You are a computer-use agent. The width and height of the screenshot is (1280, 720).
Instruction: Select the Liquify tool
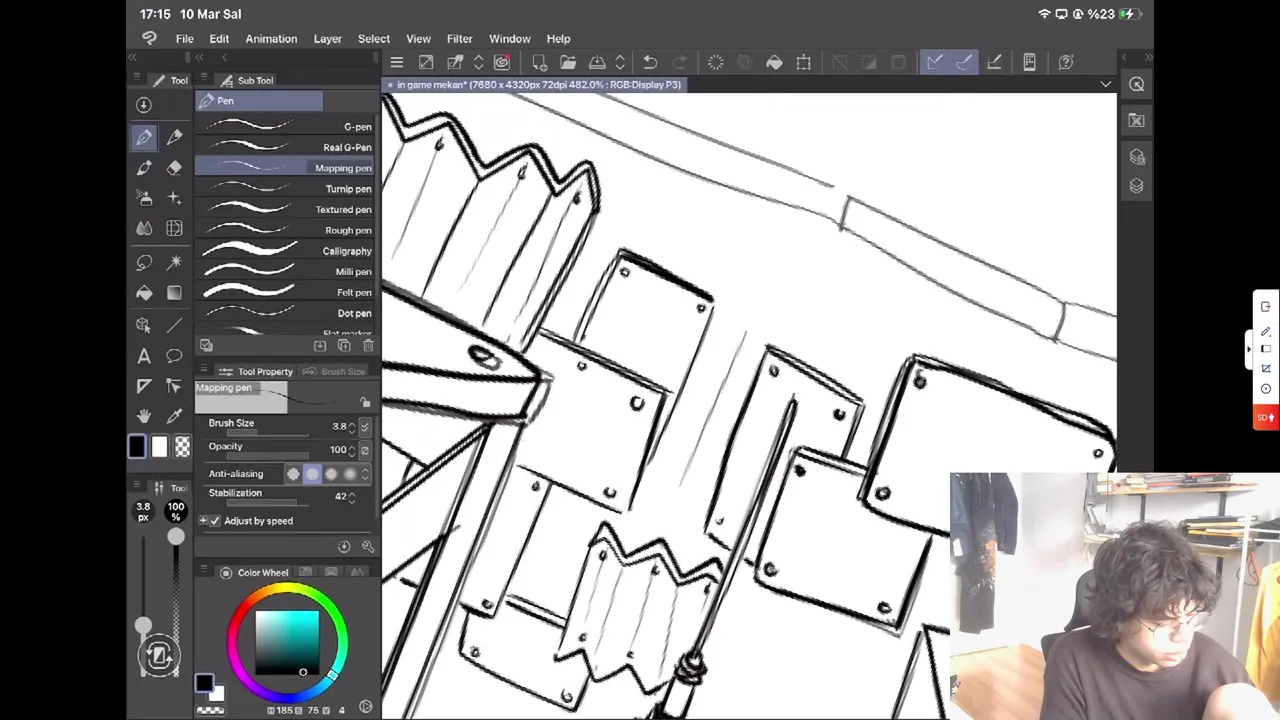coord(174,229)
